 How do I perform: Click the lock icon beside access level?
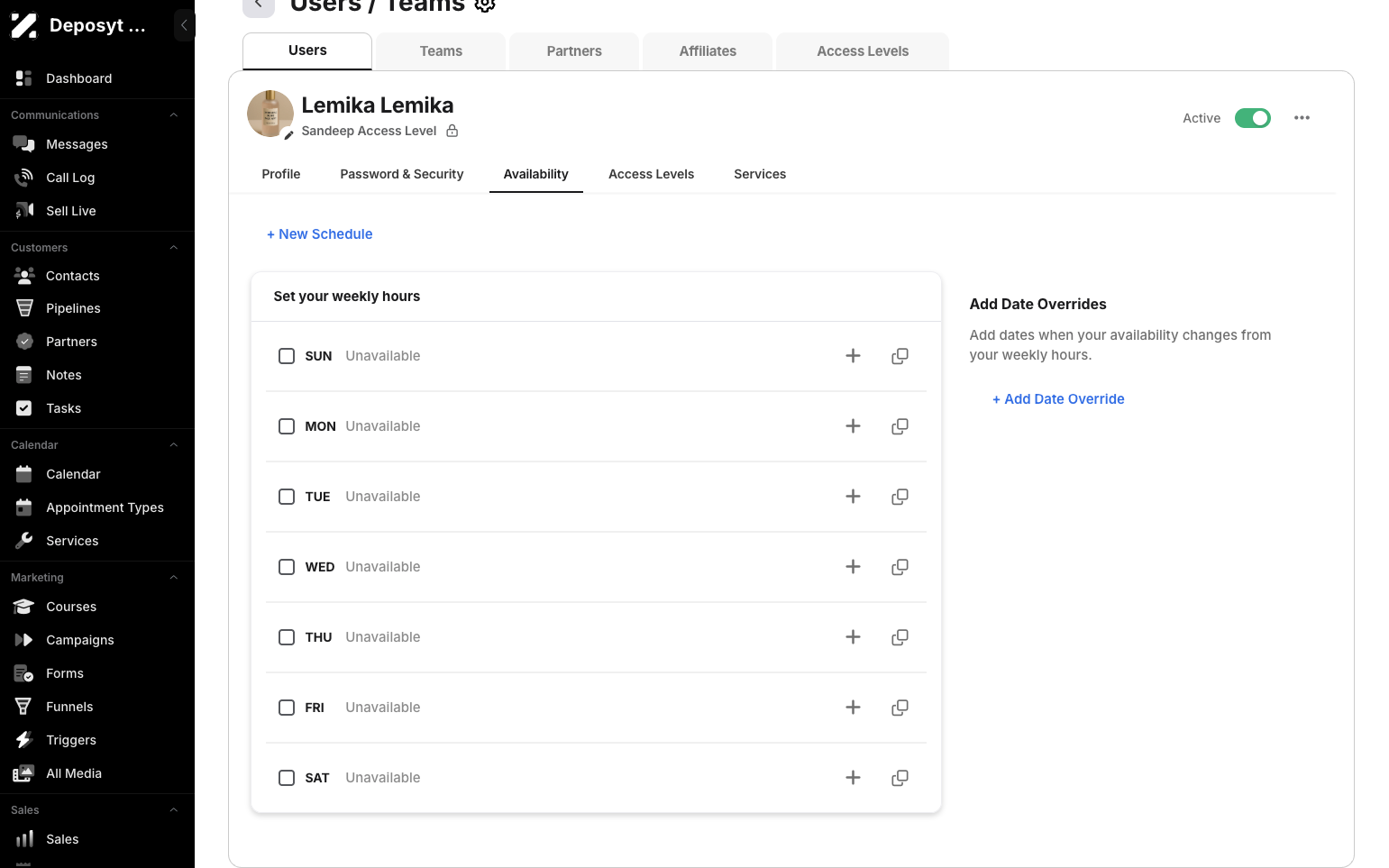(x=452, y=131)
